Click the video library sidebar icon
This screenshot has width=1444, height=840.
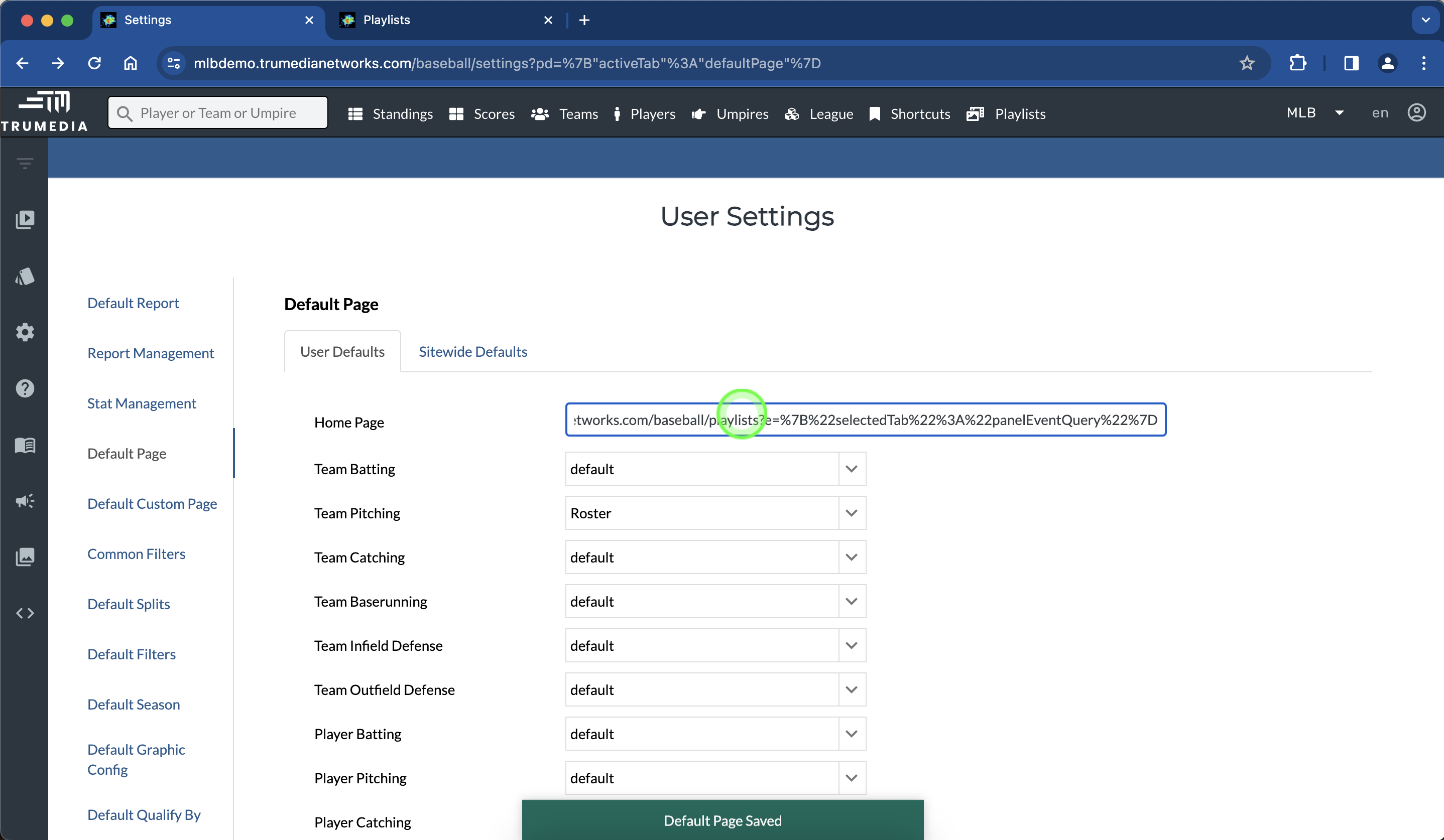(x=25, y=219)
